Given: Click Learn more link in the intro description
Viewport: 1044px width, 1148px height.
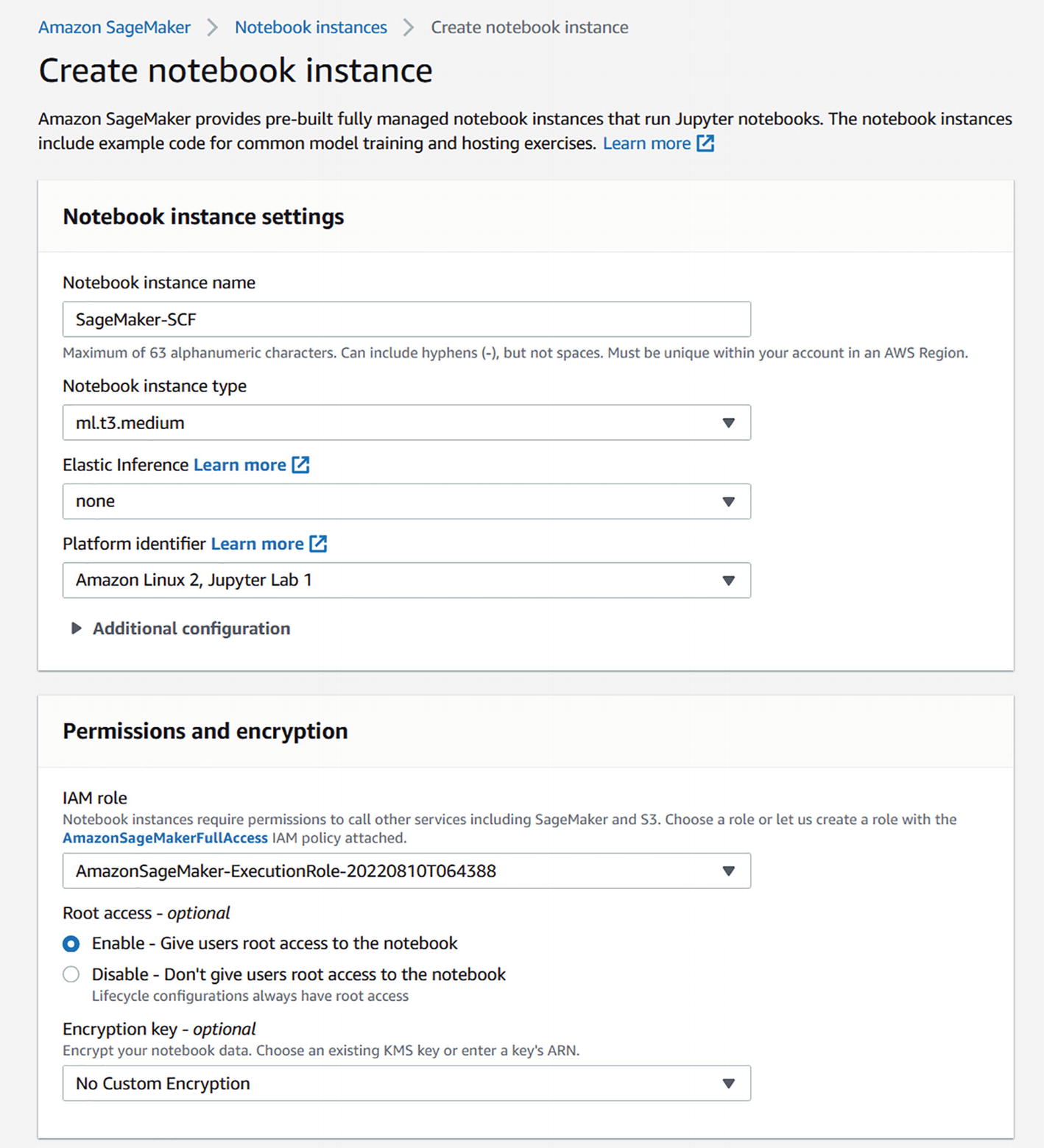Looking at the screenshot, I should (x=646, y=143).
